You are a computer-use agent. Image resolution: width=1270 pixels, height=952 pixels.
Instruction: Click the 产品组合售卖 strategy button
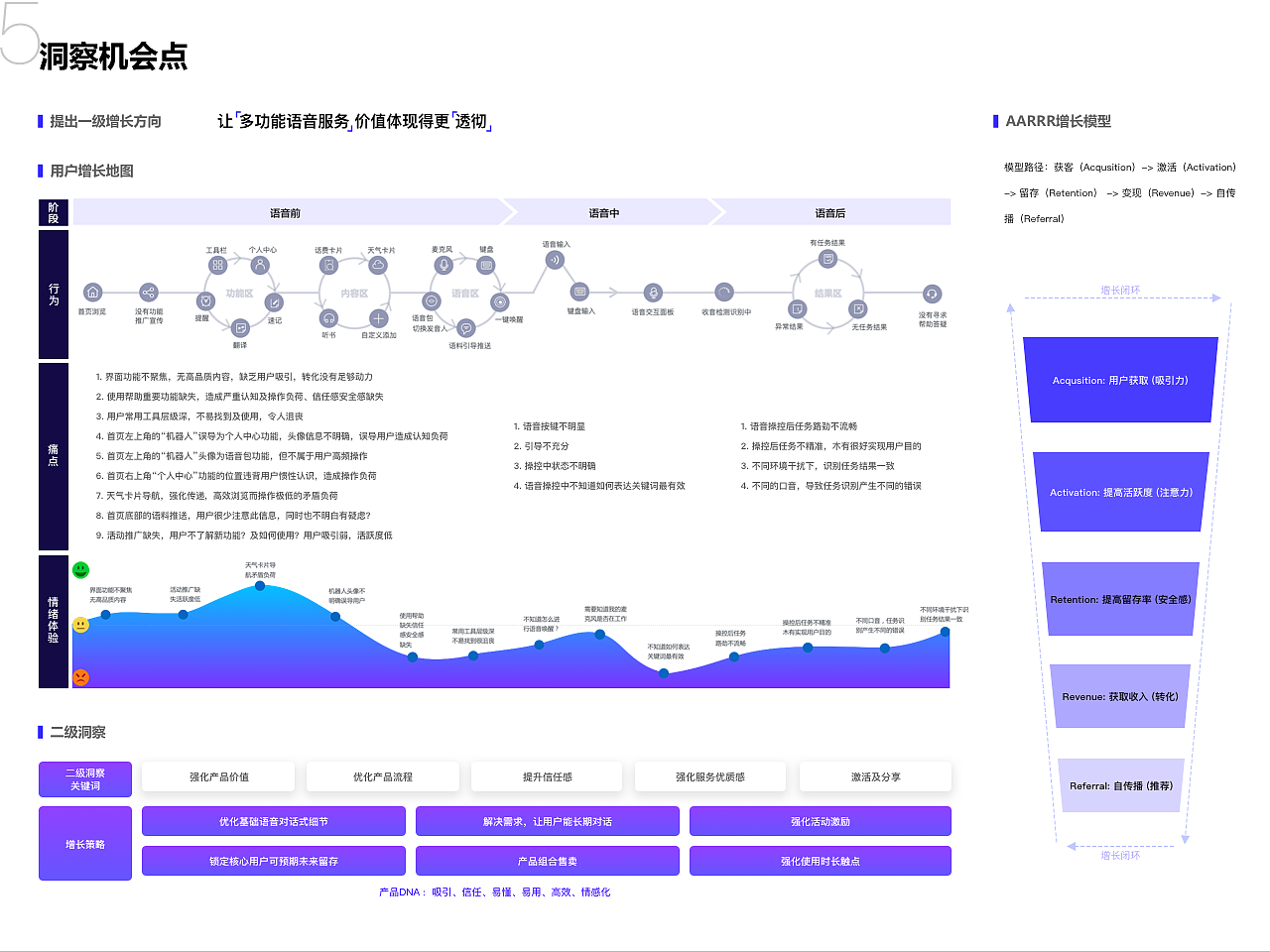(x=548, y=861)
